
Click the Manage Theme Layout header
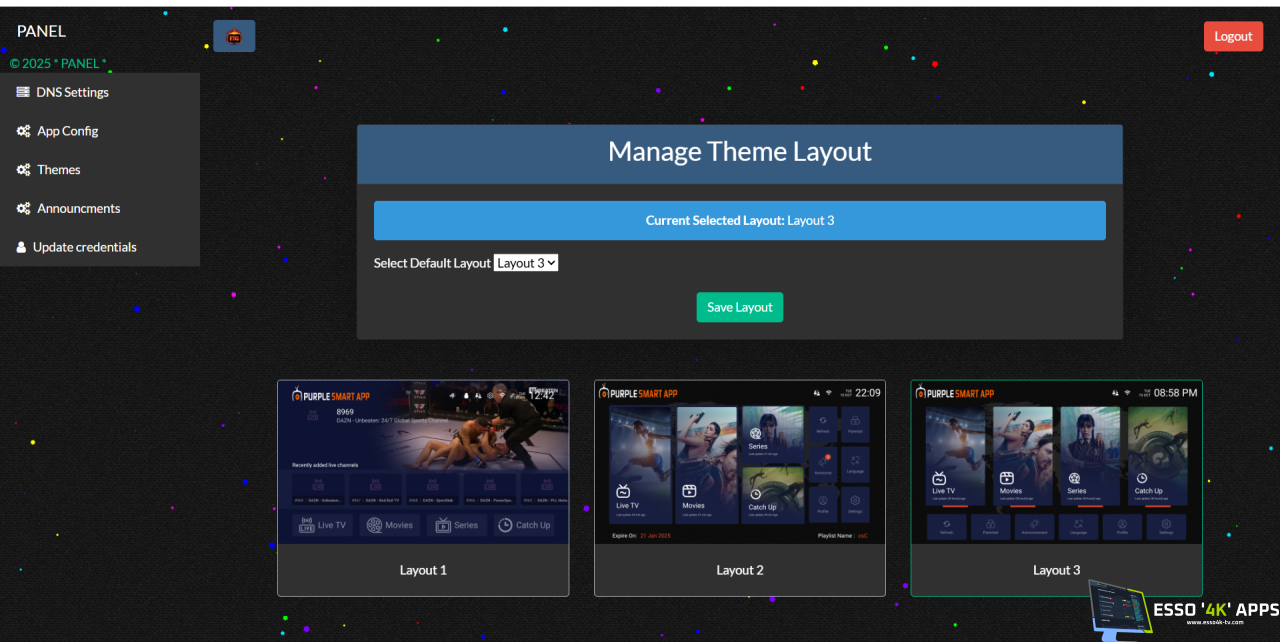pos(740,152)
